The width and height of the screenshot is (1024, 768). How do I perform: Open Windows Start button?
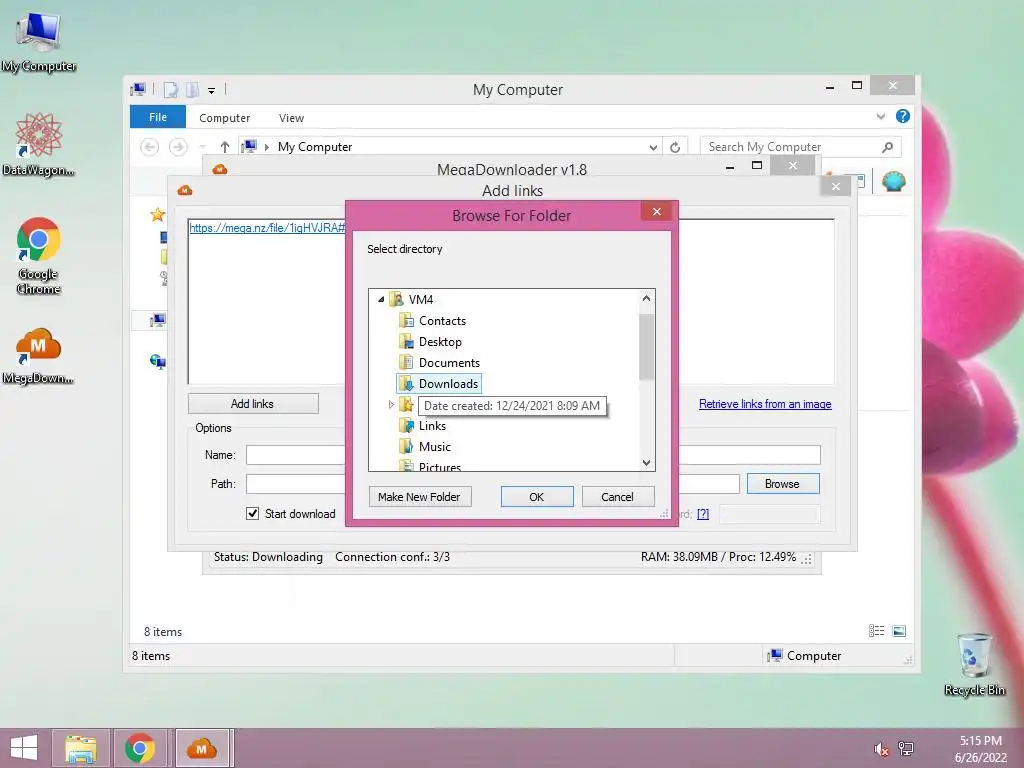pos(24,748)
